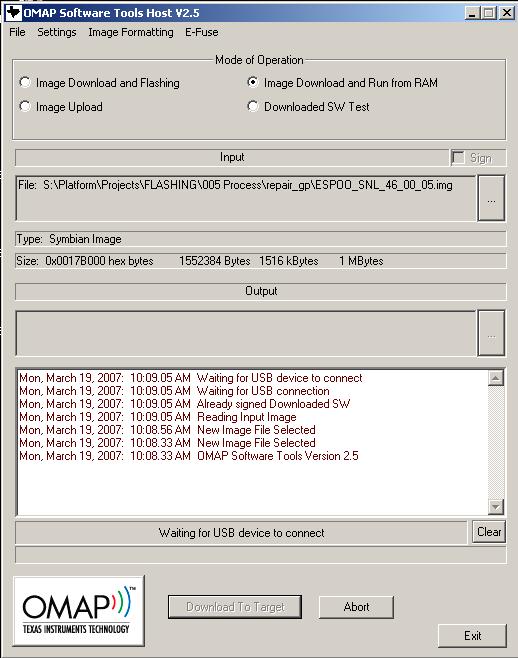Image resolution: width=518 pixels, height=658 pixels.
Task: Select 10:08.56 AM 'New Image File Selected' line
Action: (167, 430)
